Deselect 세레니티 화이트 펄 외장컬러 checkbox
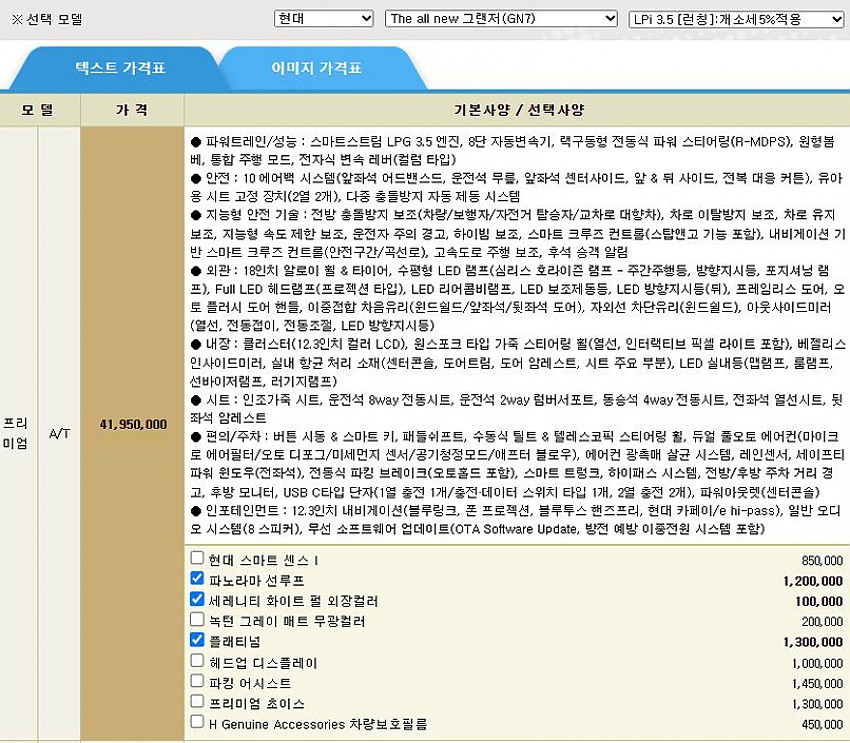The height and width of the screenshot is (743, 850). 197,599
